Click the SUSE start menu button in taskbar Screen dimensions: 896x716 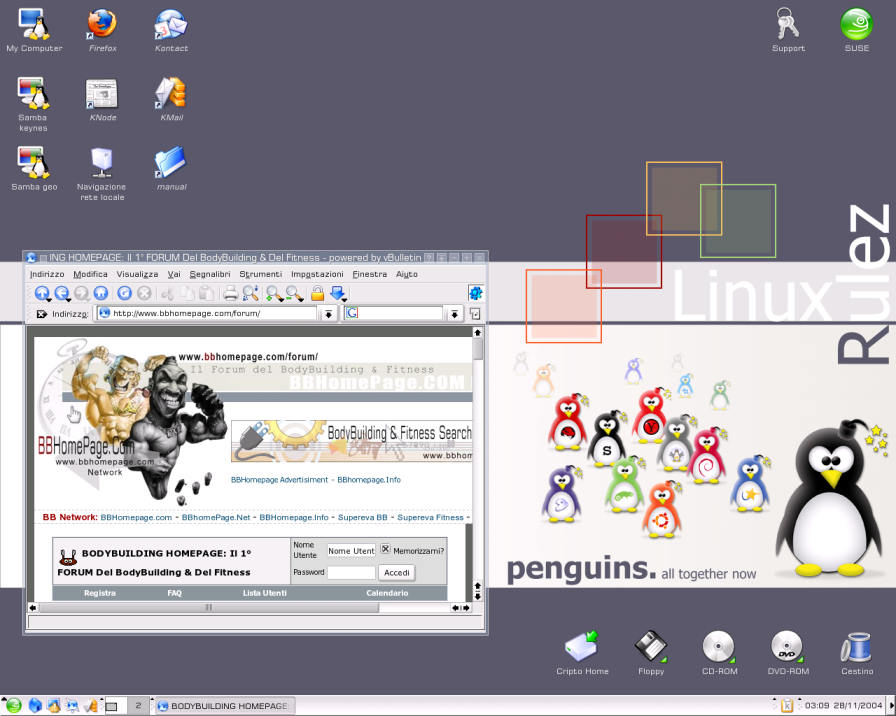[12, 706]
